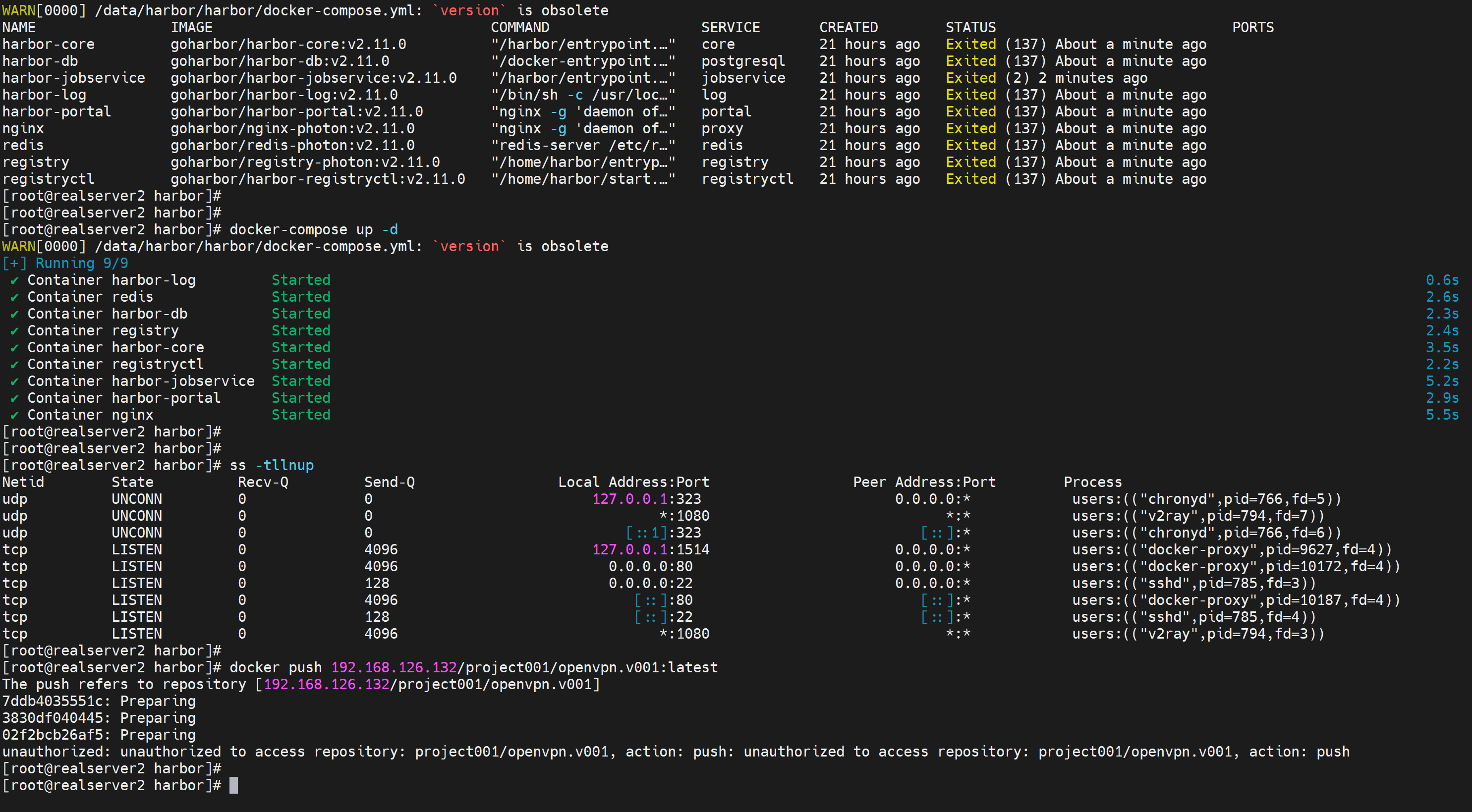Click the PORTS column header

click(x=1252, y=27)
